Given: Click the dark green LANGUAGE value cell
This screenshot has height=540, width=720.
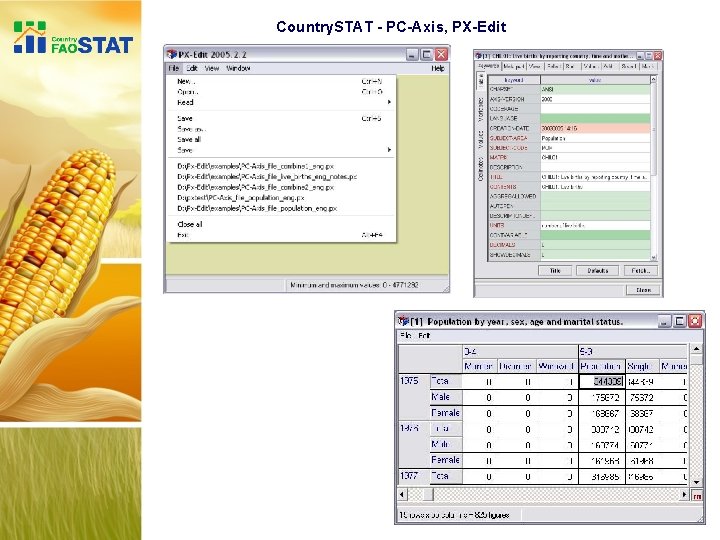Looking at the screenshot, I should (595, 118).
